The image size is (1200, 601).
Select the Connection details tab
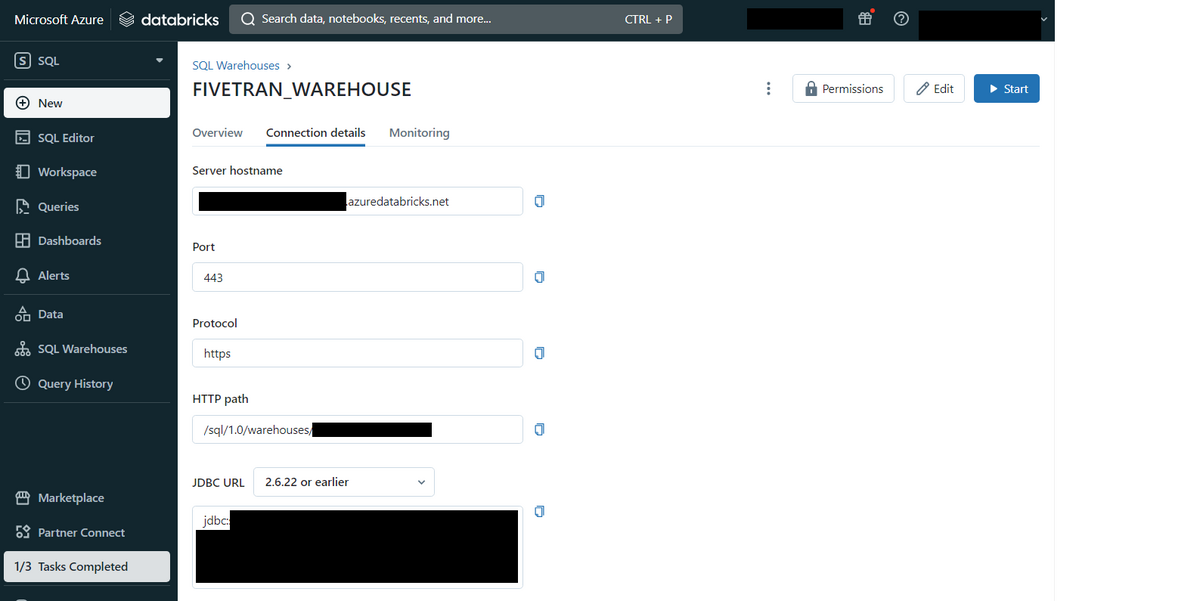[x=316, y=133]
